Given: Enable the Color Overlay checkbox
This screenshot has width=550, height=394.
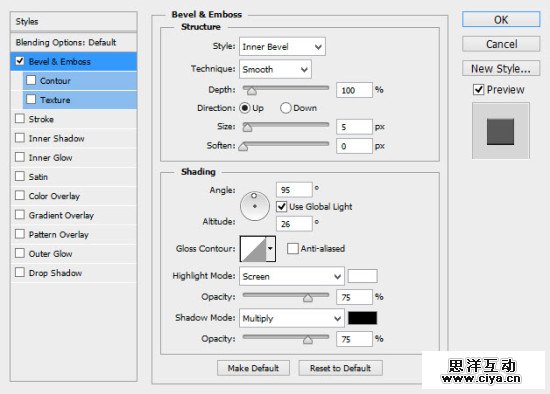Looking at the screenshot, I should (x=20, y=195).
